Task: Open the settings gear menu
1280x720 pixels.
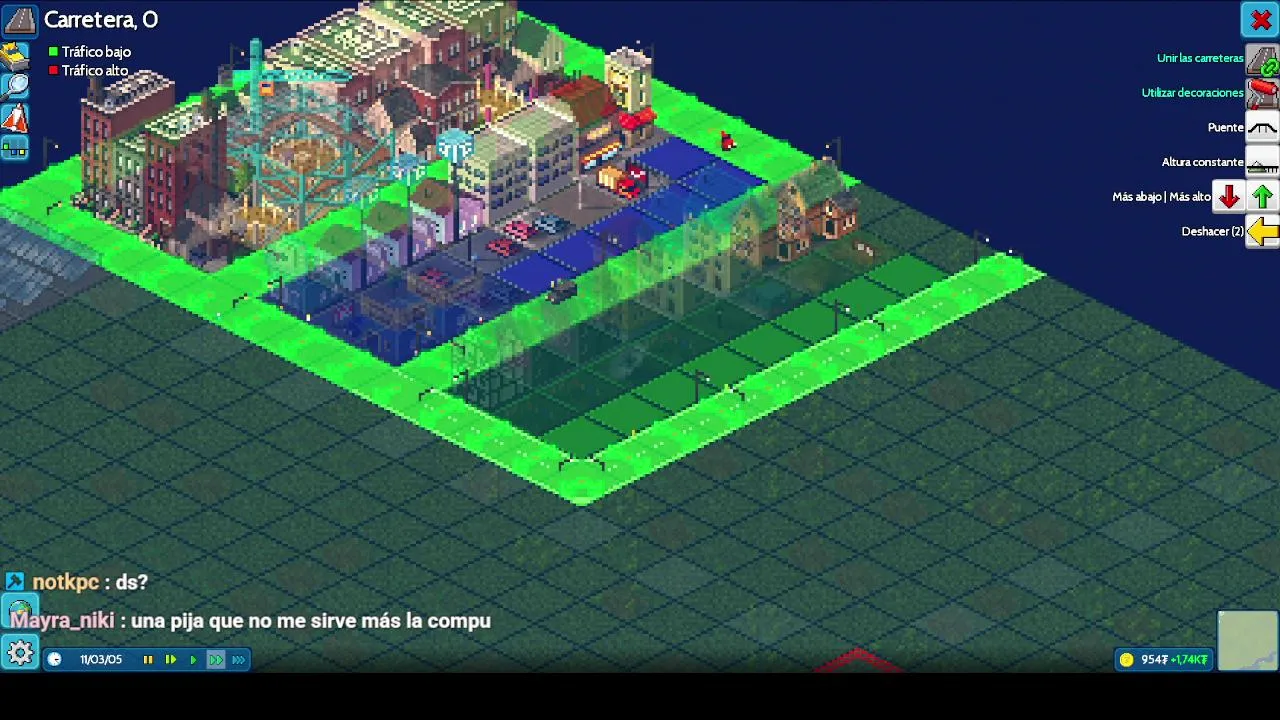Action: [20, 653]
